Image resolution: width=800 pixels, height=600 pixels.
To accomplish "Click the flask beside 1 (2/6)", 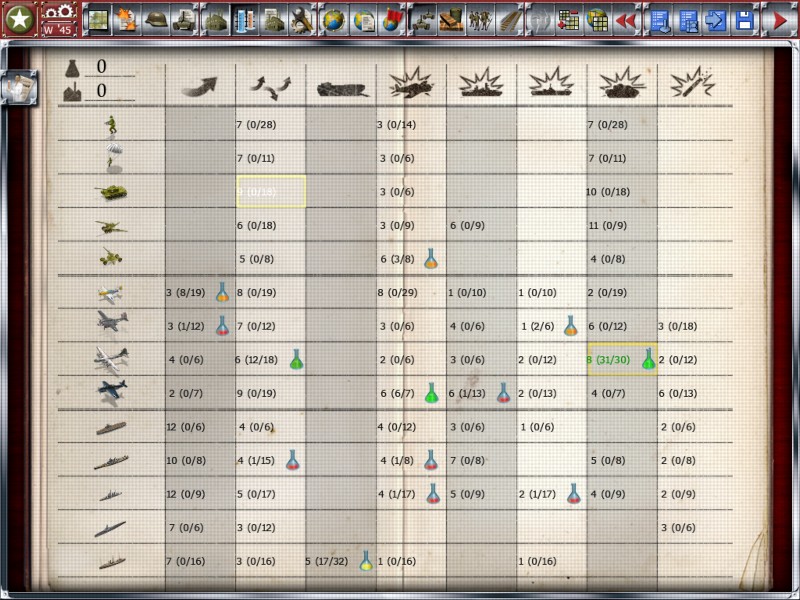I will 570,325.
